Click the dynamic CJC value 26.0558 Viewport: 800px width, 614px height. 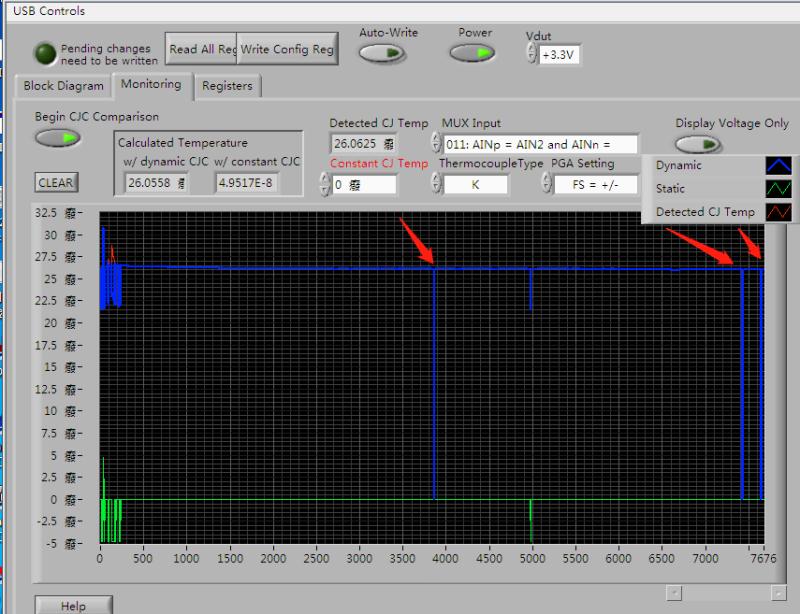tap(156, 183)
